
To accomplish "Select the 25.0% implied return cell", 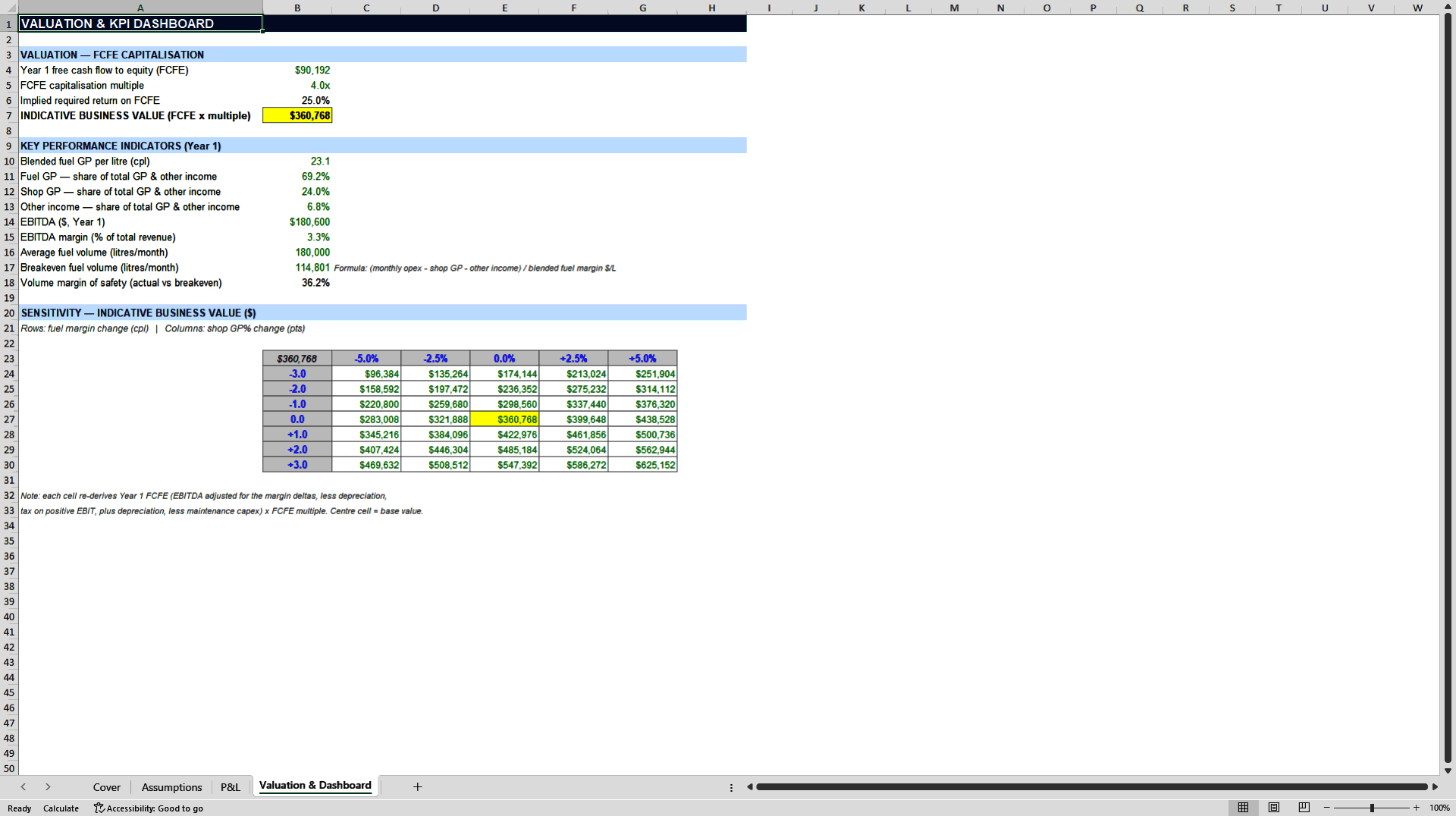I will pyautogui.click(x=297, y=100).
